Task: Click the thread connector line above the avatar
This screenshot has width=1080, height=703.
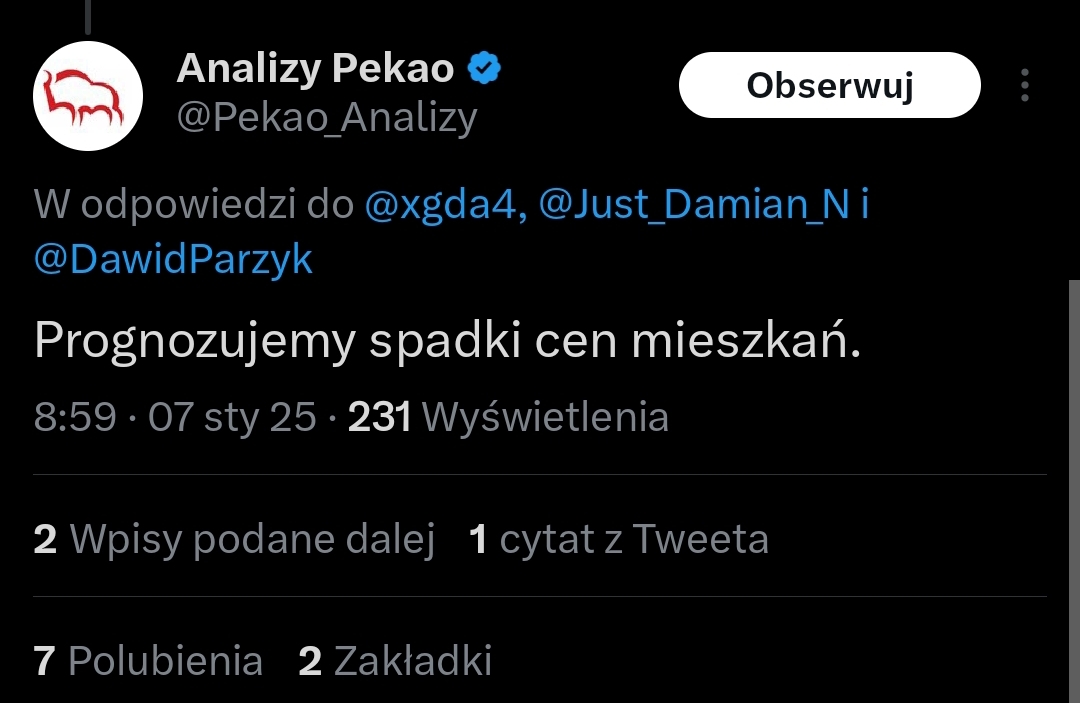Action: pyautogui.click(x=88, y=14)
